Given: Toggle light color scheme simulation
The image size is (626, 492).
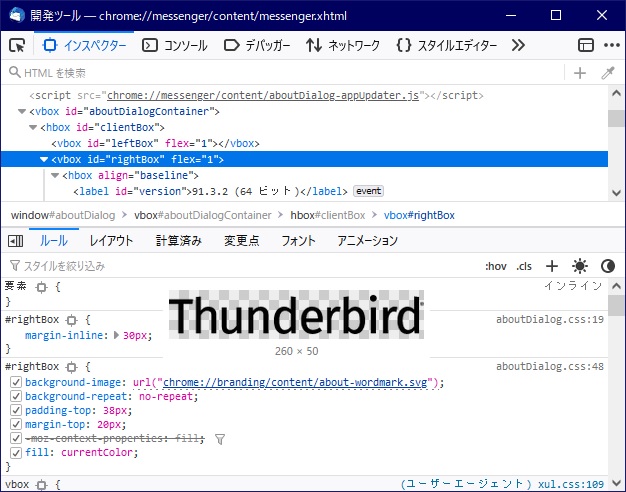Looking at the screenshot, I should (x=579, y=266).
